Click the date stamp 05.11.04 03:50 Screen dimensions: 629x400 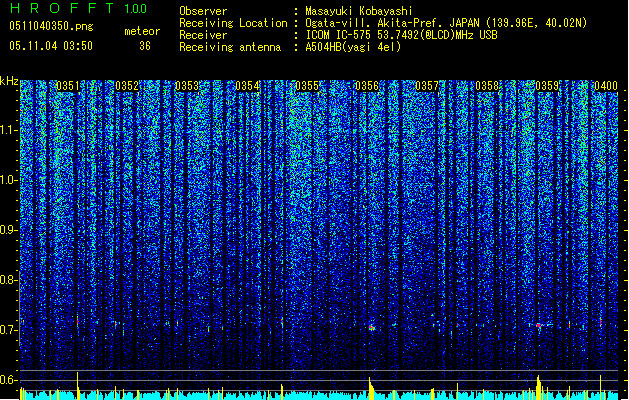click(51, 46)
